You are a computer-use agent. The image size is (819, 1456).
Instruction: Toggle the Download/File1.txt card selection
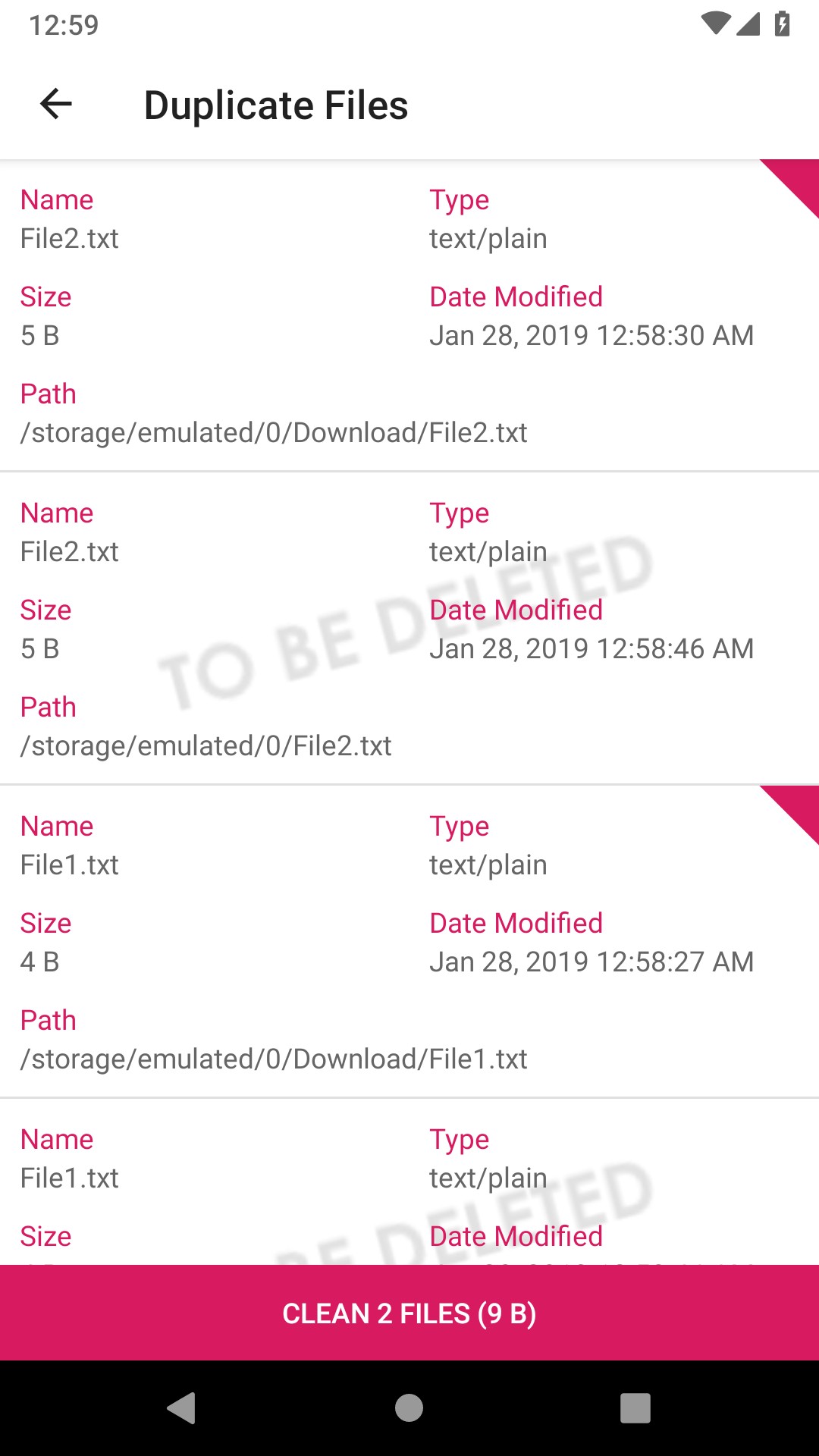tap(409, 942)
